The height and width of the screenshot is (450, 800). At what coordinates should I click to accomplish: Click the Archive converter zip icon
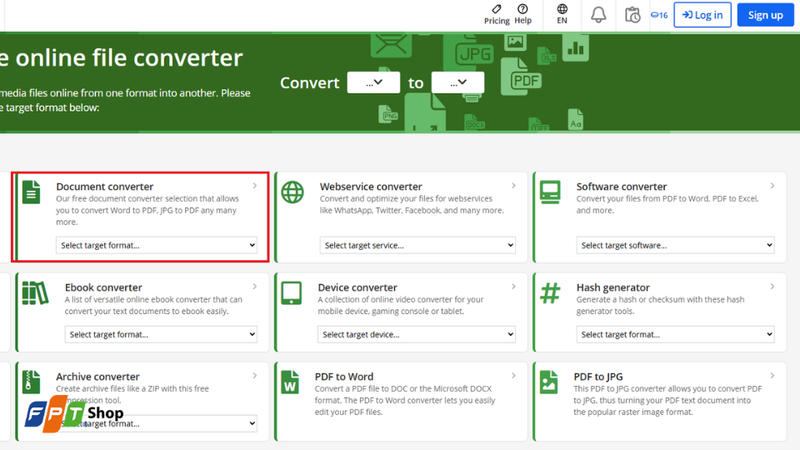pos(31,382)
